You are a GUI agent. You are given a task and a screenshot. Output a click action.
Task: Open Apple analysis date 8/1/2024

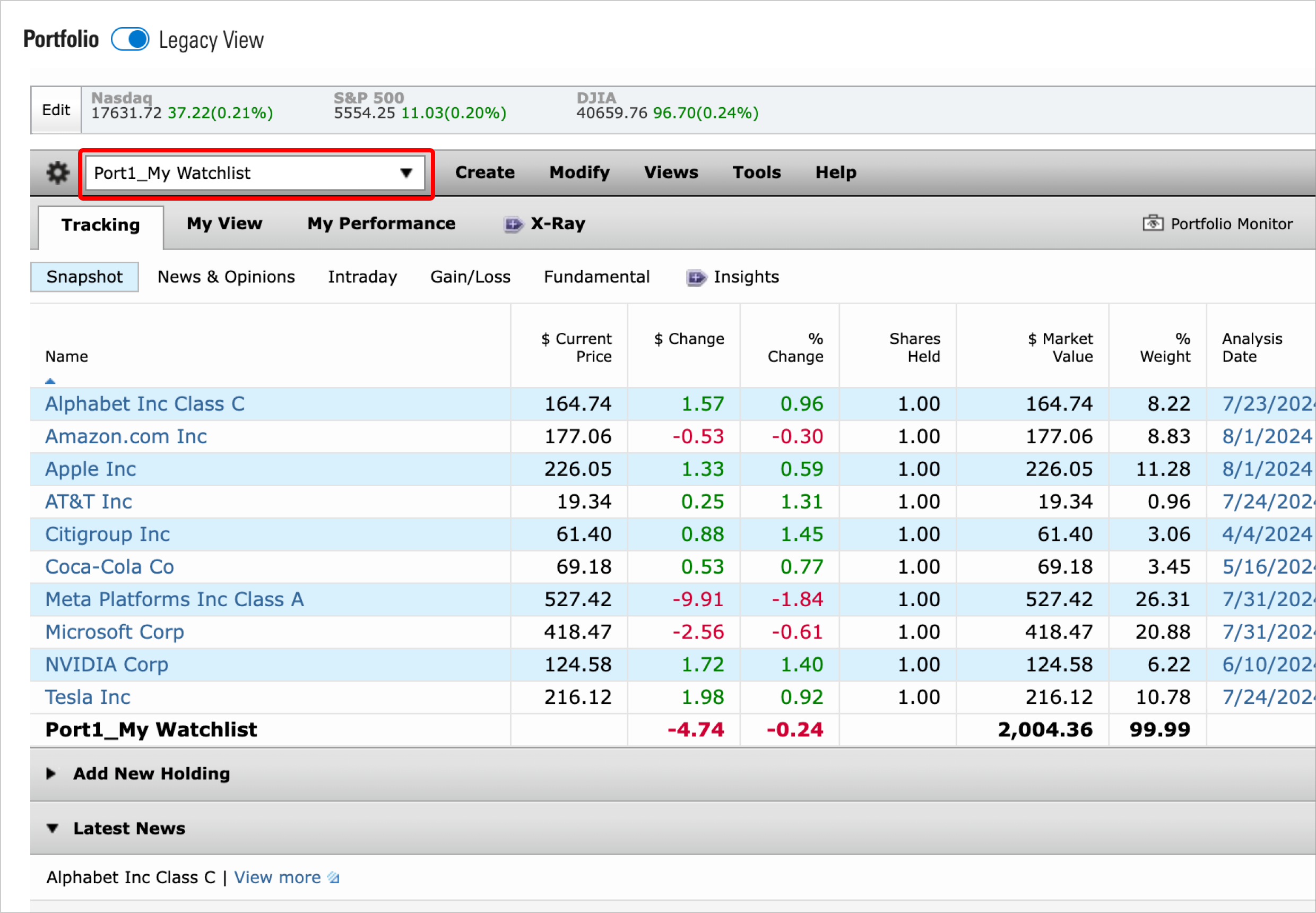1267,469
